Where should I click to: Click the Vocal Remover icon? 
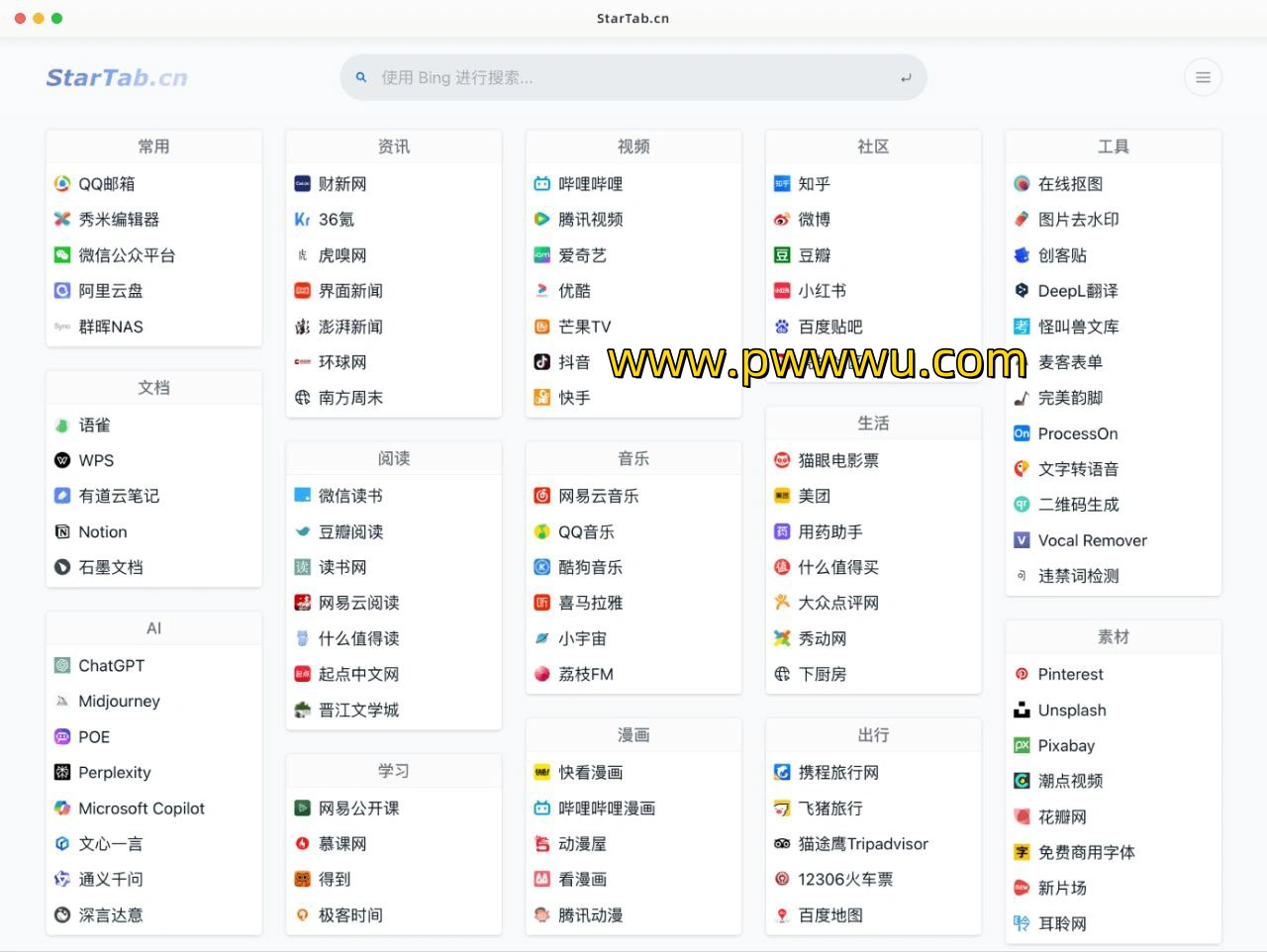pos(1023,540)
